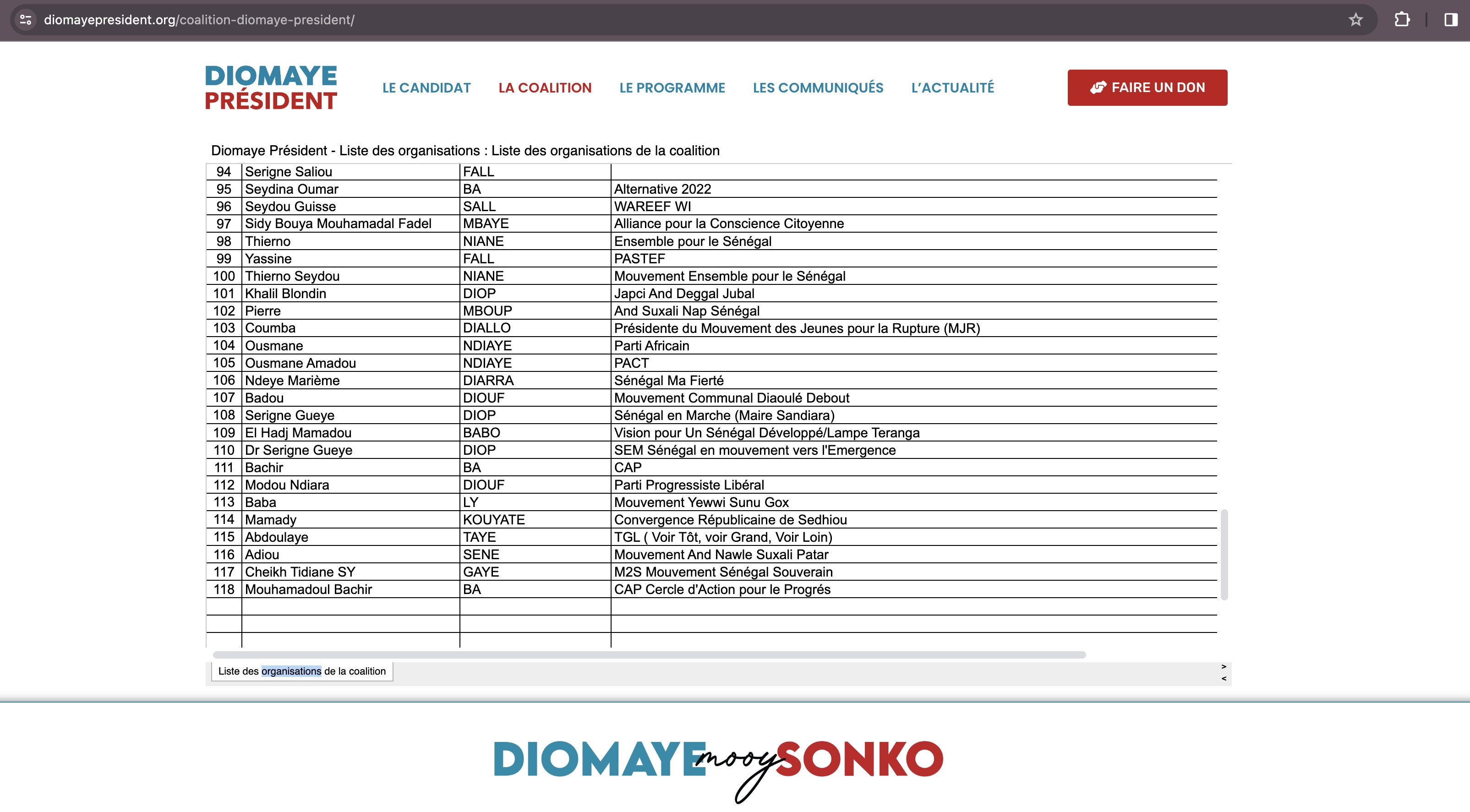
Task: Open the Le Candidat menu item
Action: [426, 88]
